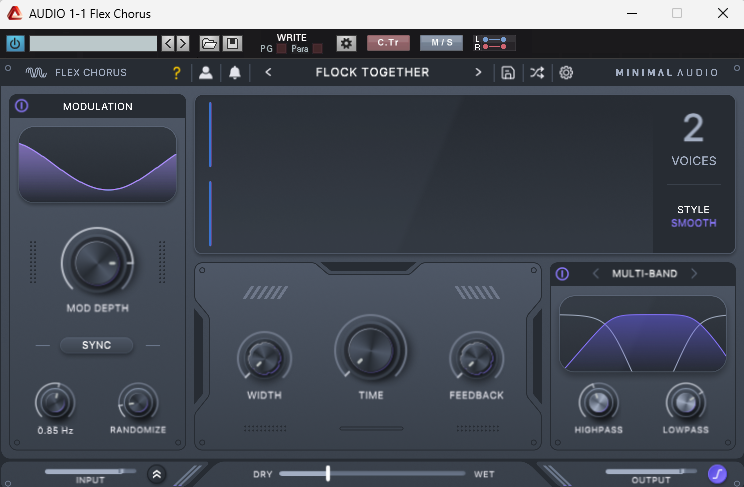Toggle the Sync button

pos(96,345)
